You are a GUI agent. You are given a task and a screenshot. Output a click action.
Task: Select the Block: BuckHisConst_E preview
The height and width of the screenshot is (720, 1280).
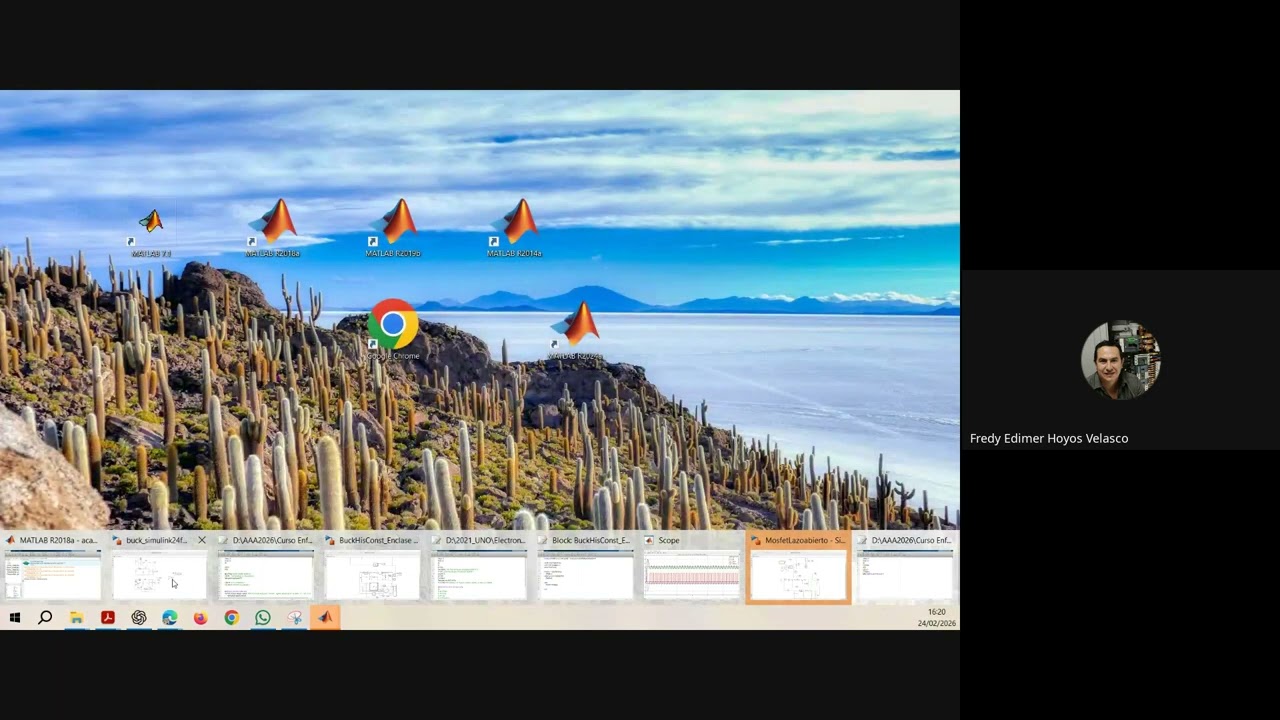tap(585, 567)
